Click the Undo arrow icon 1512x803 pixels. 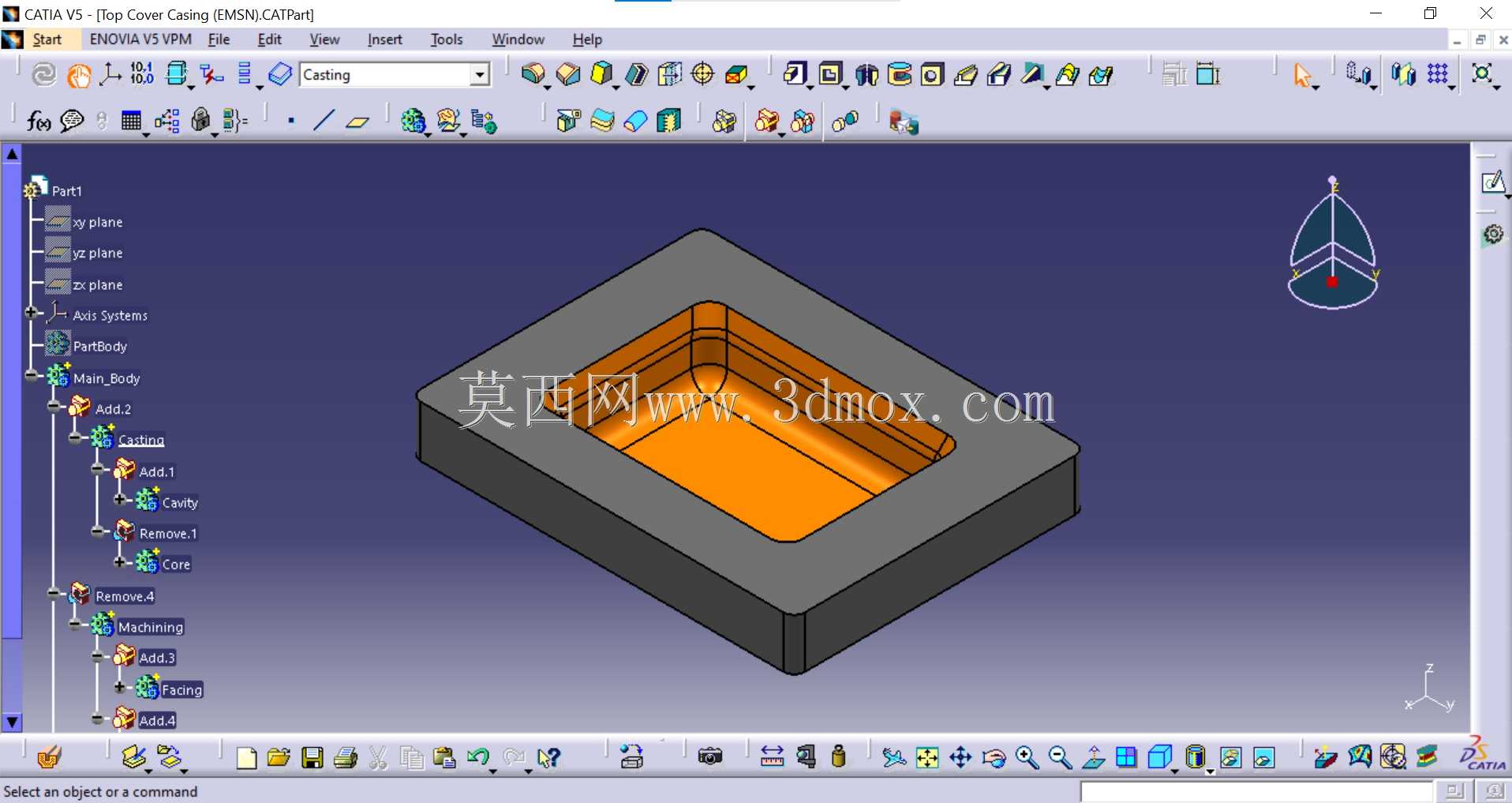pos(478,758)
